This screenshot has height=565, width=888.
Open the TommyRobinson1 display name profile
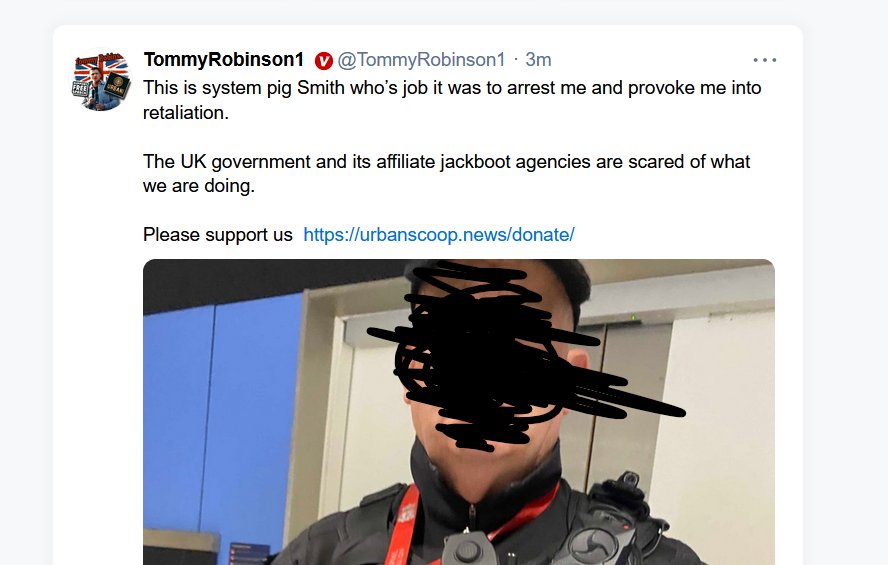click(224, 59)
